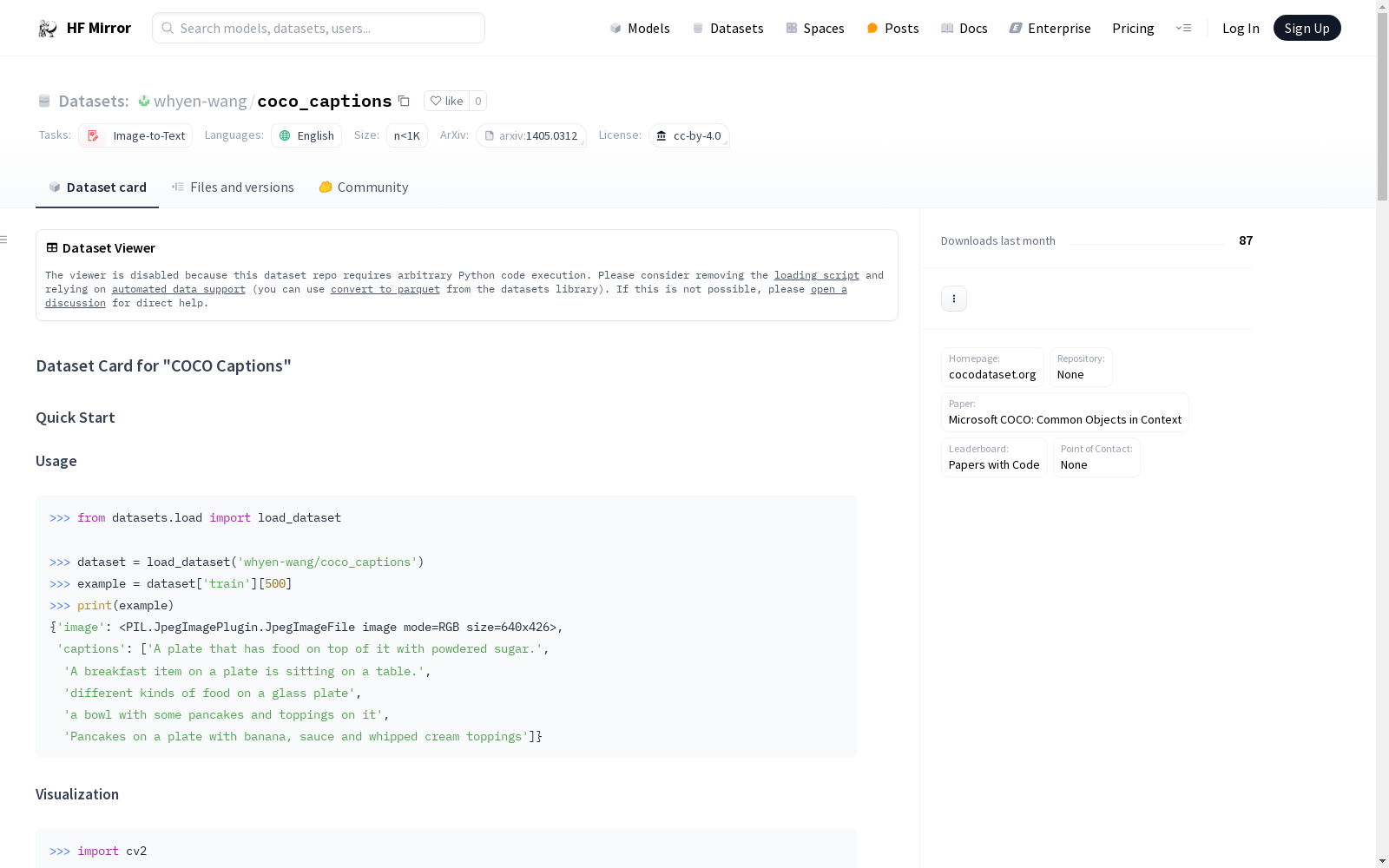The image size is (1389, 868).
Task: Open Papers with Code leaderboard link
Action: coord(994,457)
